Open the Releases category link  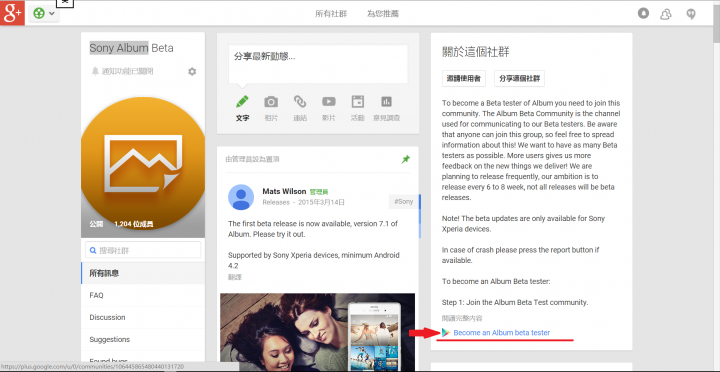pos(276,202)
